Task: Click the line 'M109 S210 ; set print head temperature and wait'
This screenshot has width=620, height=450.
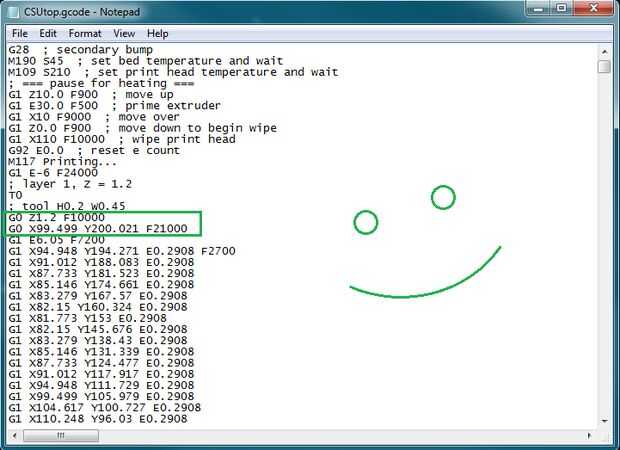Action: coord(173,72)
